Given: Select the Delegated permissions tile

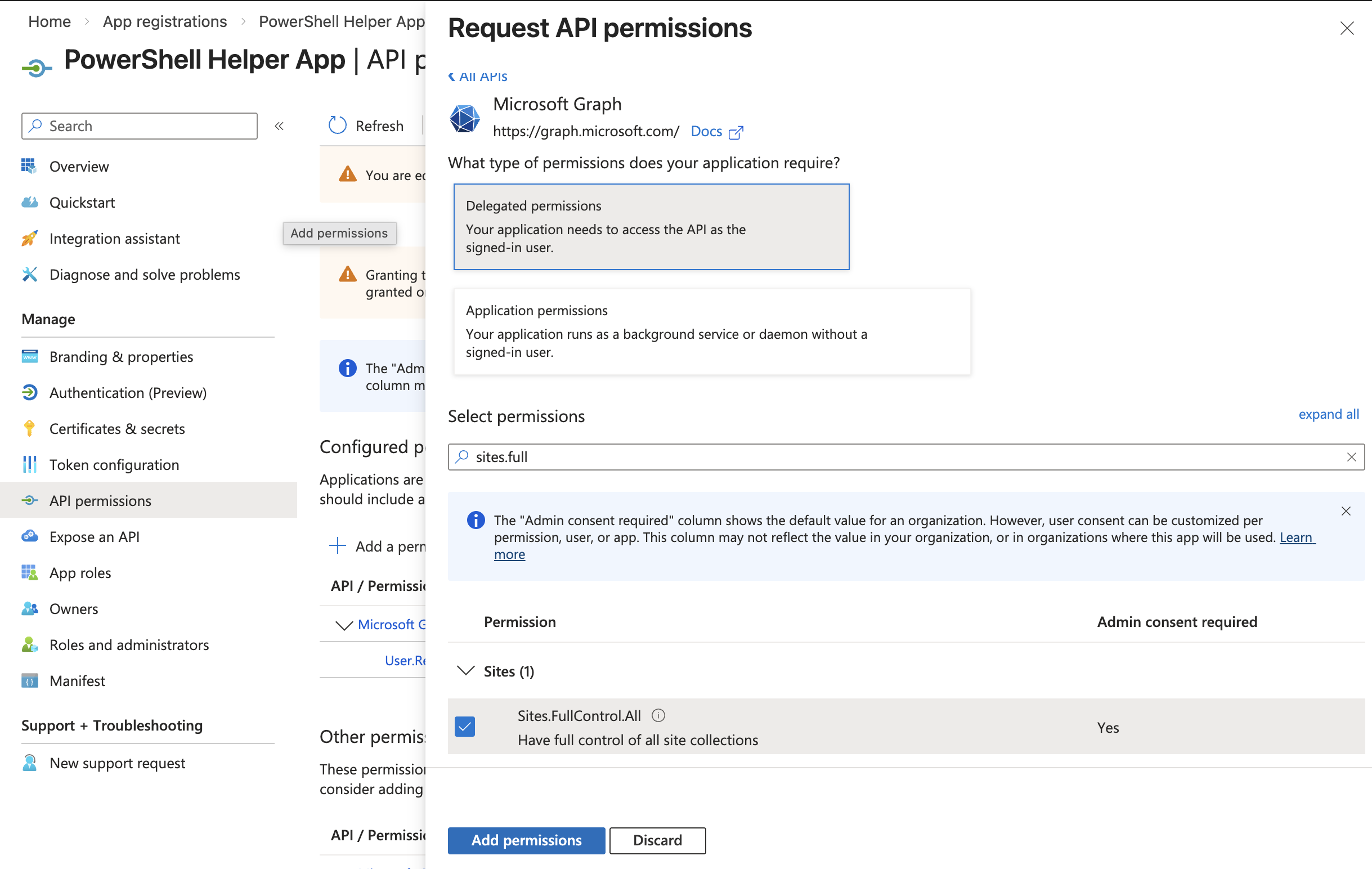Looking at the screenshot, I should pyautogui.click(x=651, y=226).
